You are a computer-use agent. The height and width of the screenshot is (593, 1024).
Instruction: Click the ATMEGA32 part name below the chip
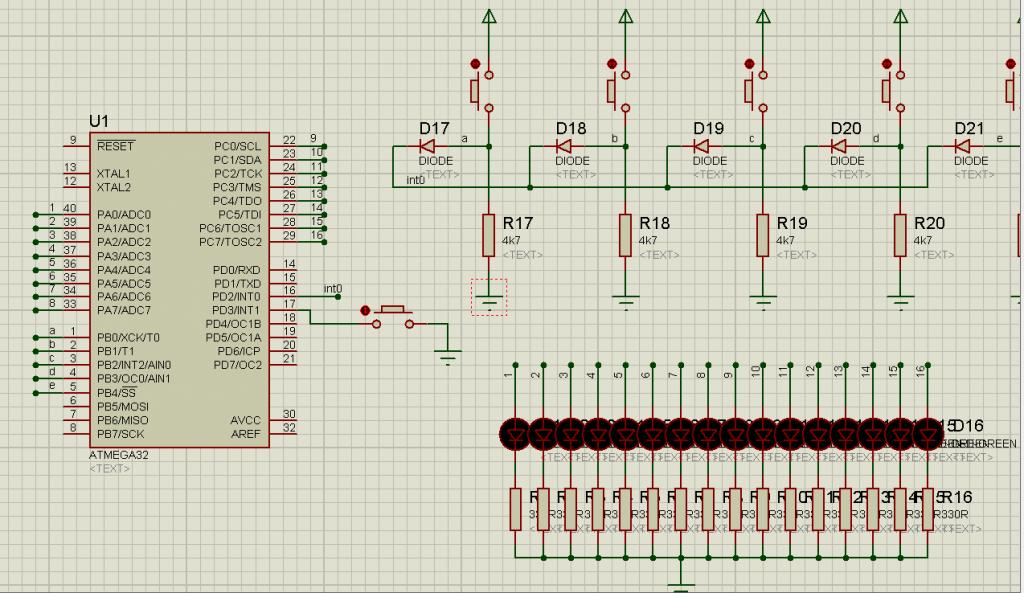[118, 455]
